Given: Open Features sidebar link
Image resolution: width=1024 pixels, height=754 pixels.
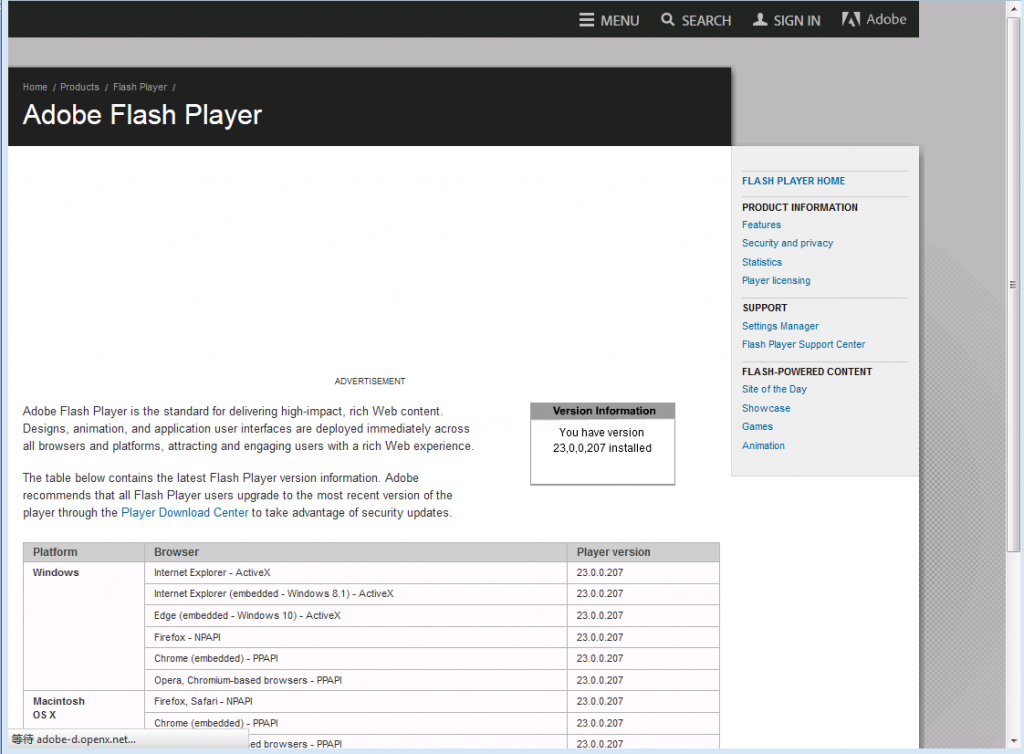Looking at the screenshot, I should [x=761, y=225].
